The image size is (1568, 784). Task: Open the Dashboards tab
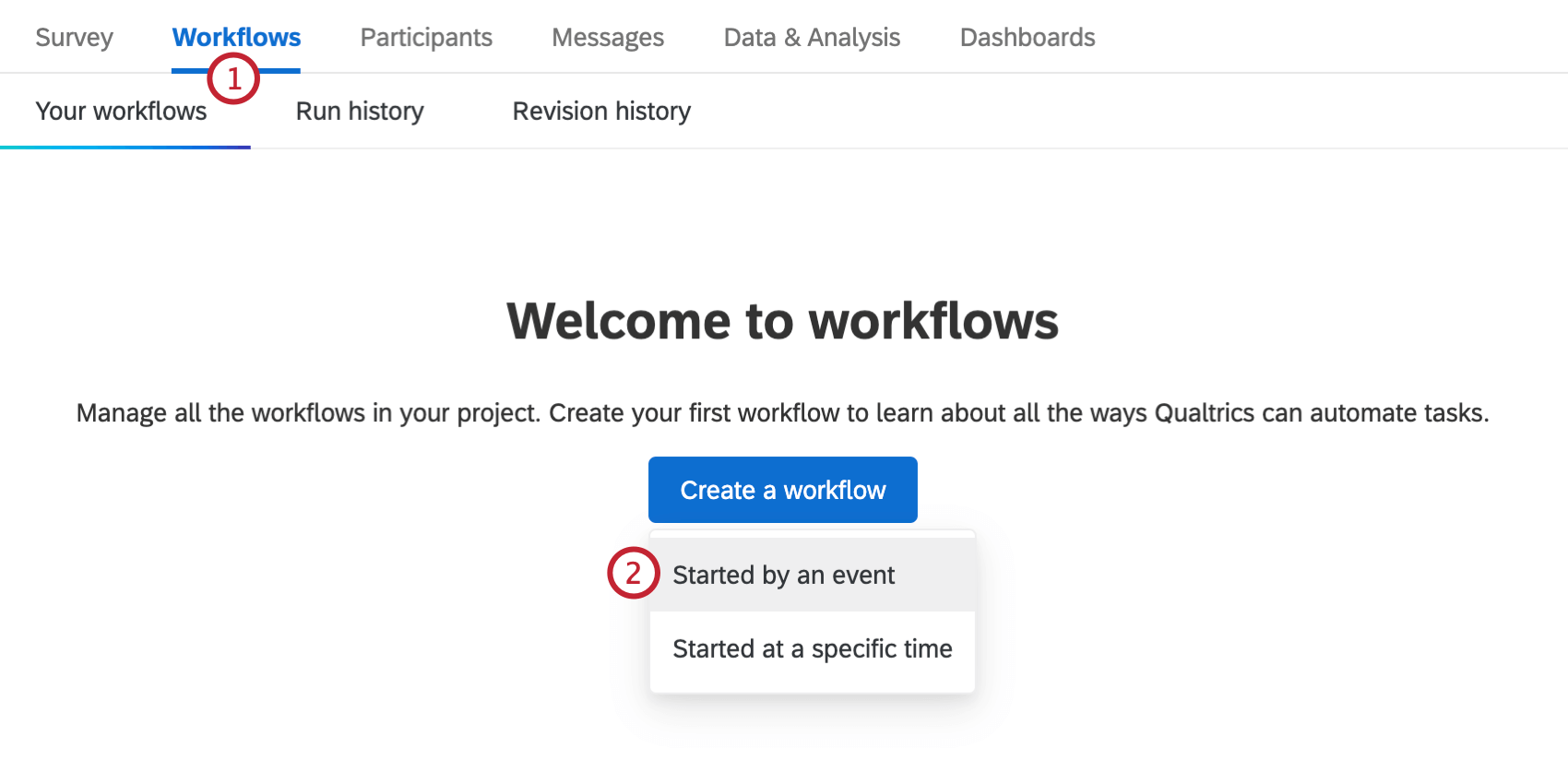coord(1028,37)
